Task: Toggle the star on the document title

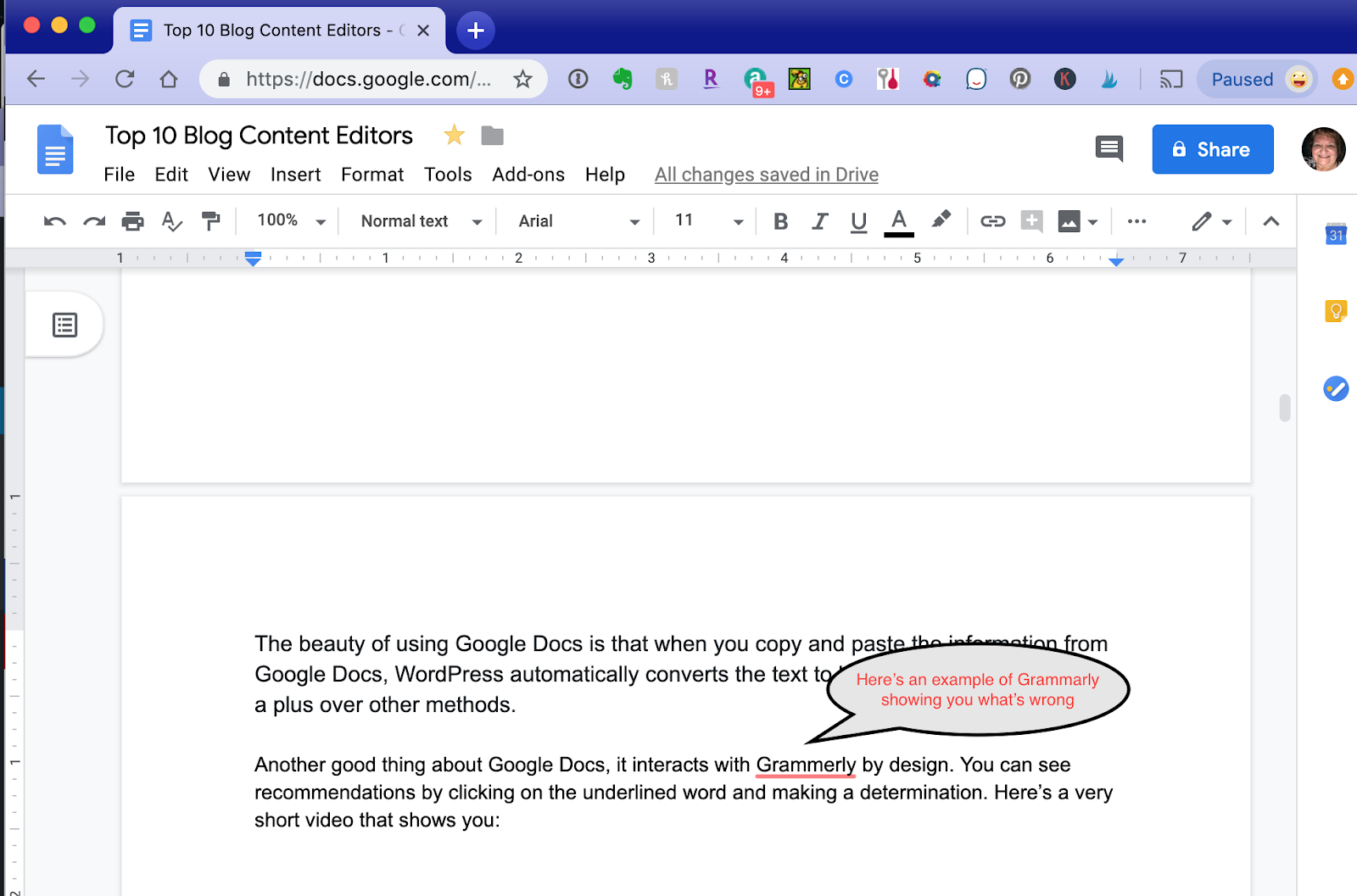Action: click(455, 135)
